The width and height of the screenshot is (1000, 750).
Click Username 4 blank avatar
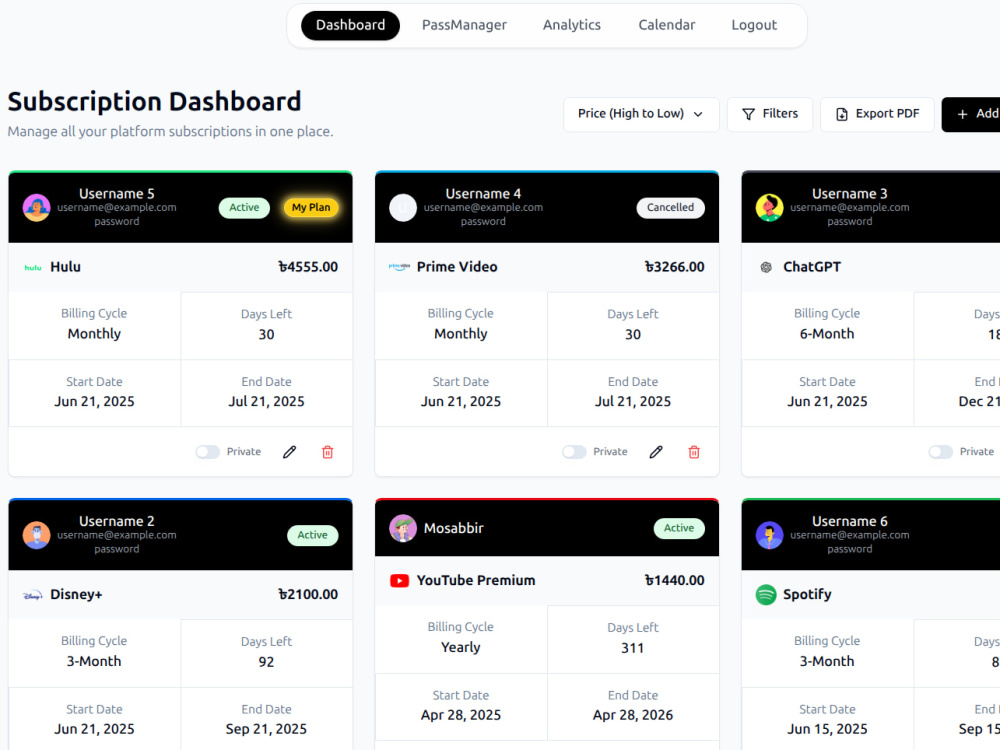click(403, 208)
